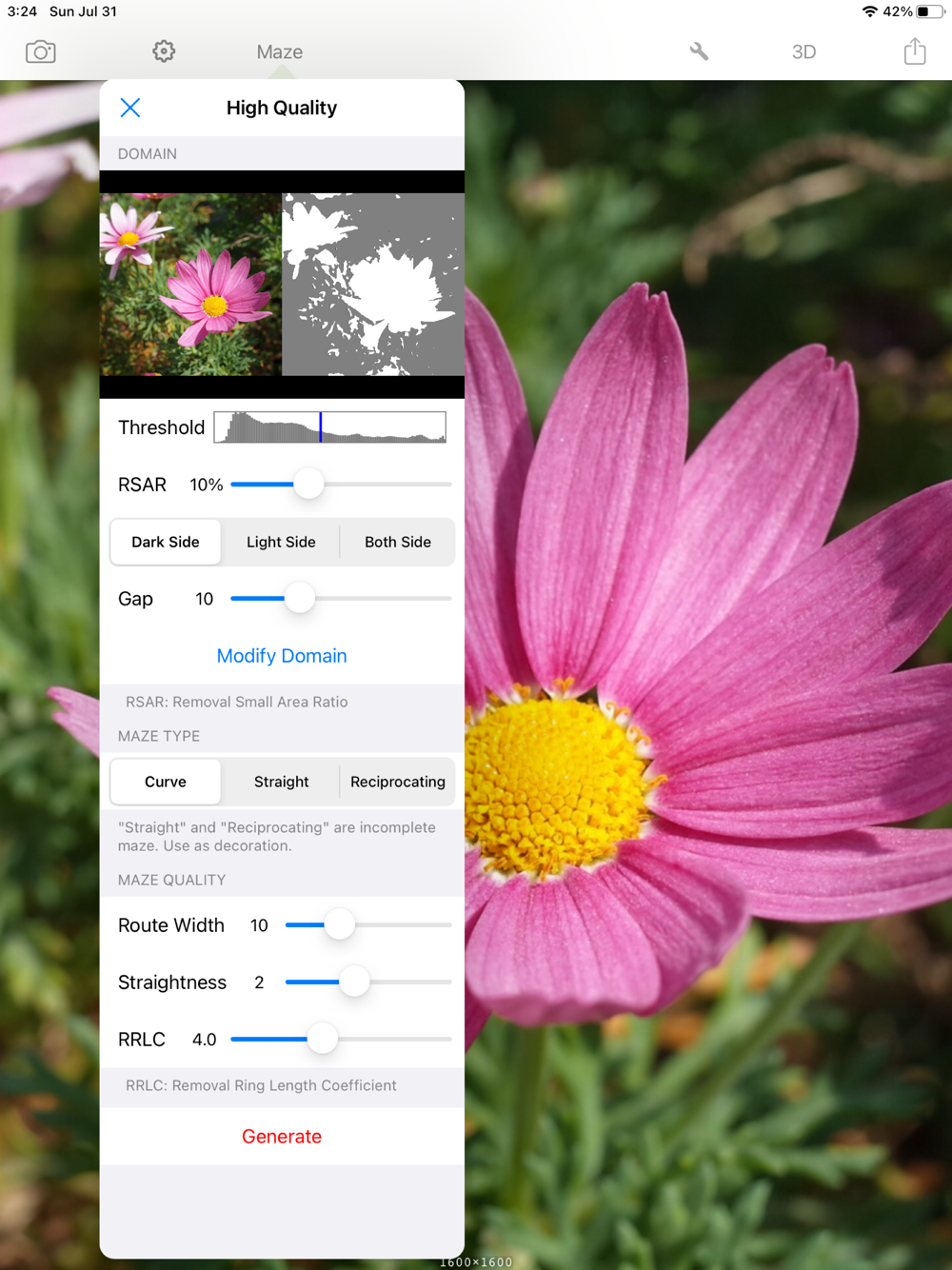952x1270 pixels.
Task: Click the Threshold label
Action: [162, 427]
